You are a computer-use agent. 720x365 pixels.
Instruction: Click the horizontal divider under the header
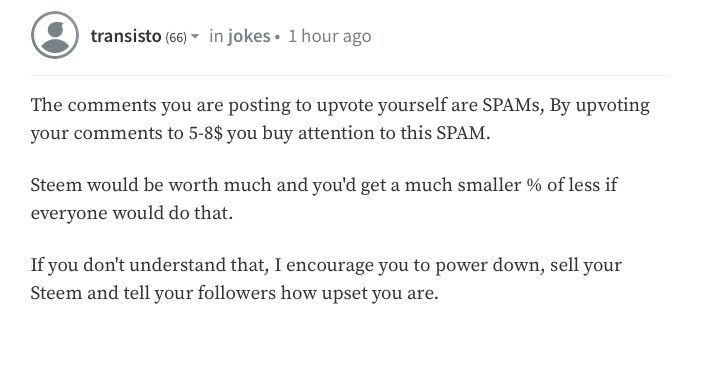pyautogui.click(x=351, y=75)
